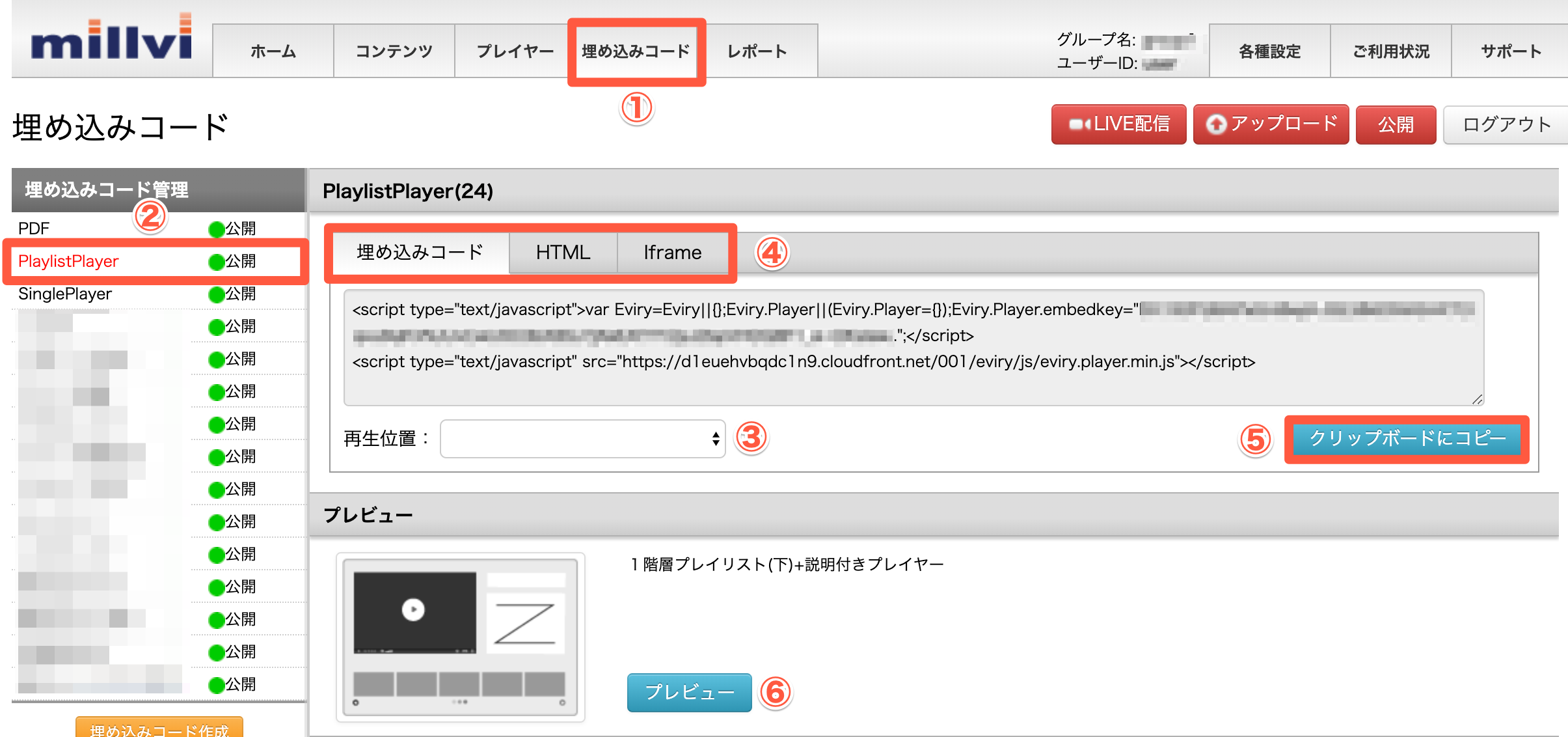Image resolution: width=1568 pixels, height=737 pixels.
Task: Open ご利用状況 usage page
Action: click(1391, 51)
